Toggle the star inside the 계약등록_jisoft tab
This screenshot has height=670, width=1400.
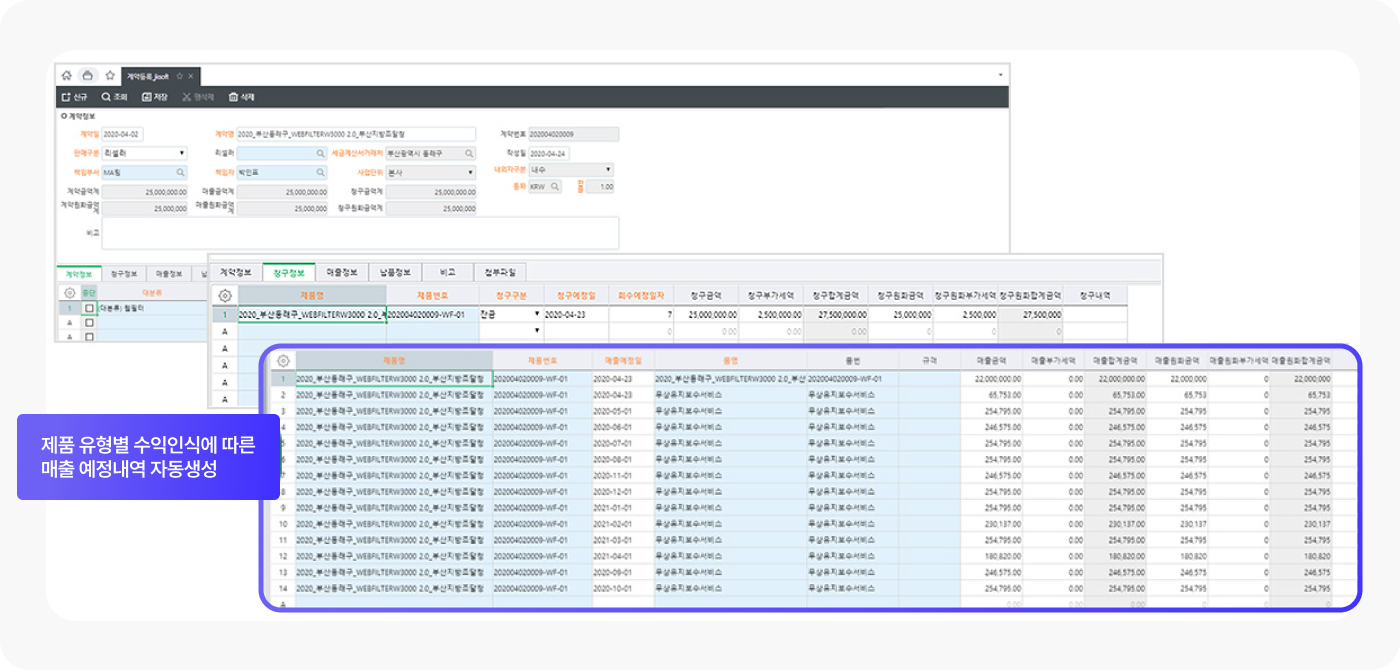coord(179,76)
